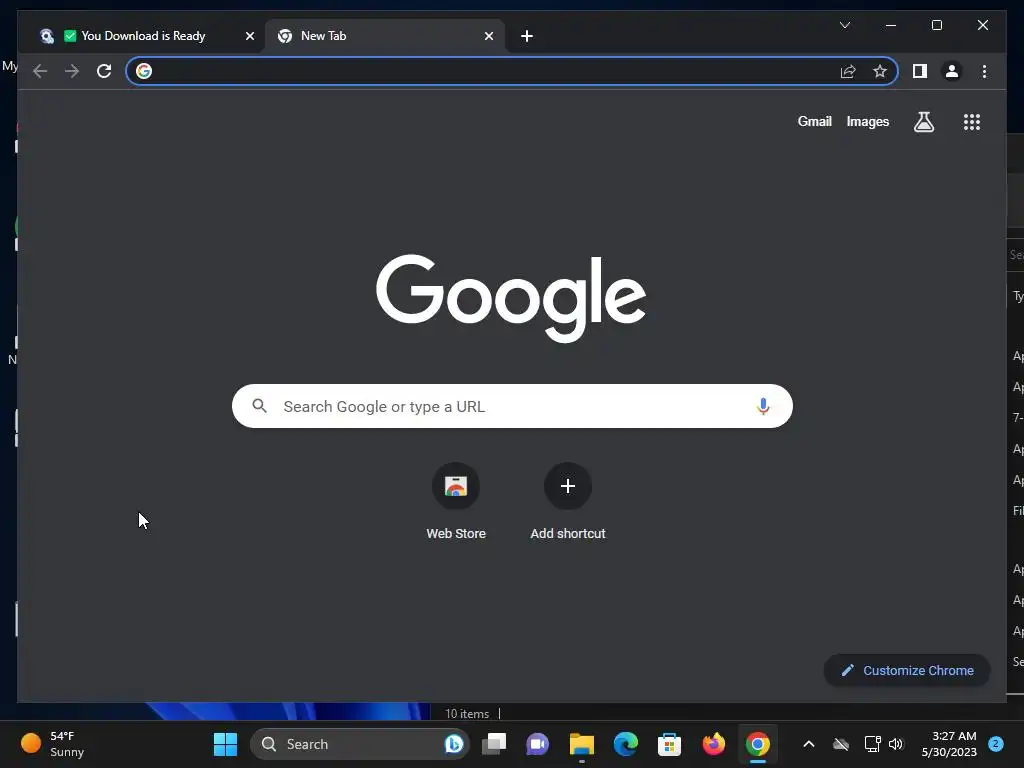This screenshot has width=1024, height=768.
Task: Click the Chrome taskbar icon
Action: tap(758, 744)
